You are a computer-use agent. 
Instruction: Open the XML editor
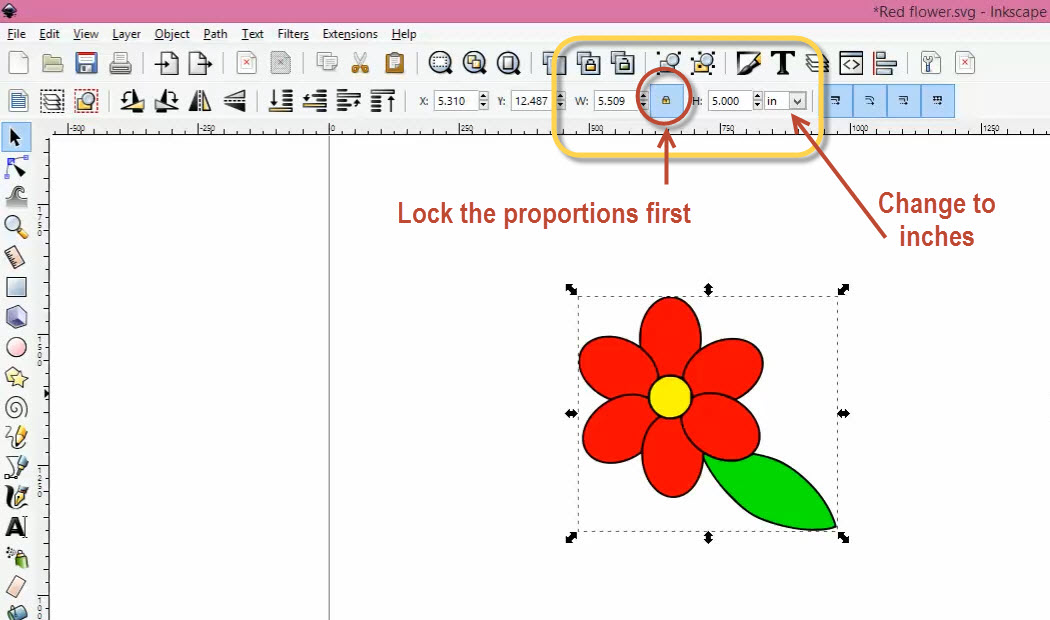pos(850,63)
